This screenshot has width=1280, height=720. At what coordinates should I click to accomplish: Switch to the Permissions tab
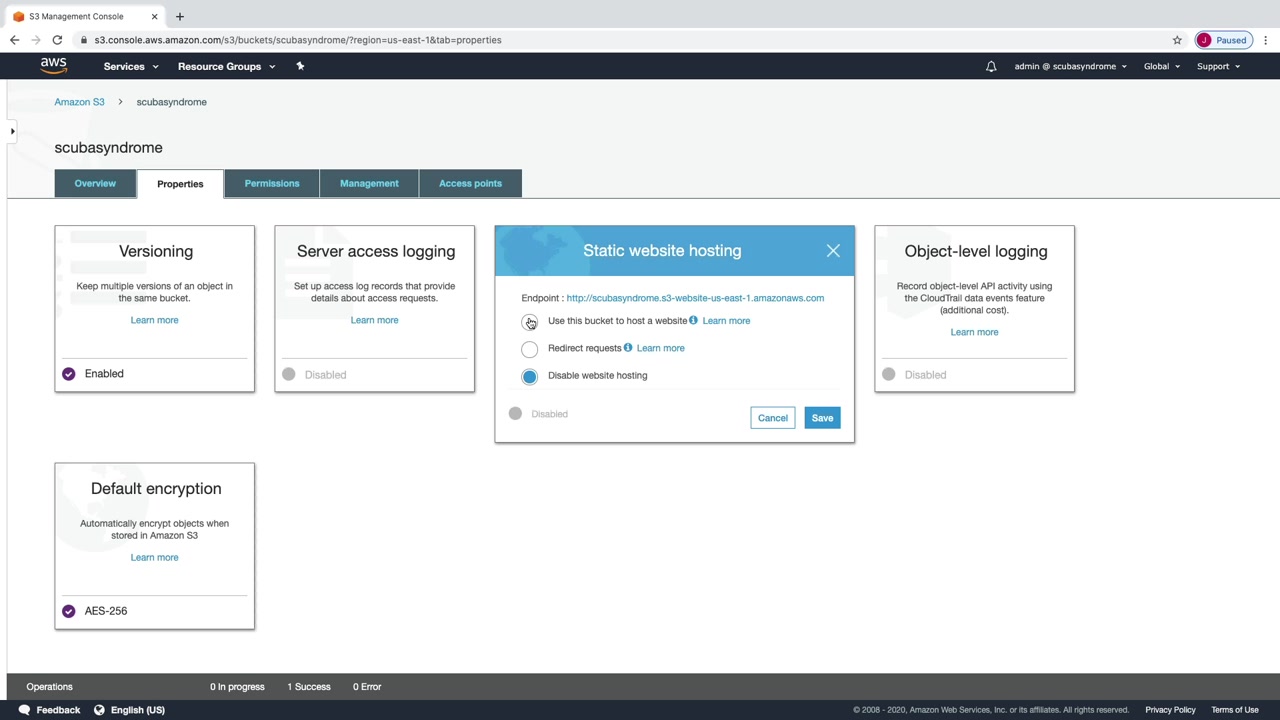(272, 183)
